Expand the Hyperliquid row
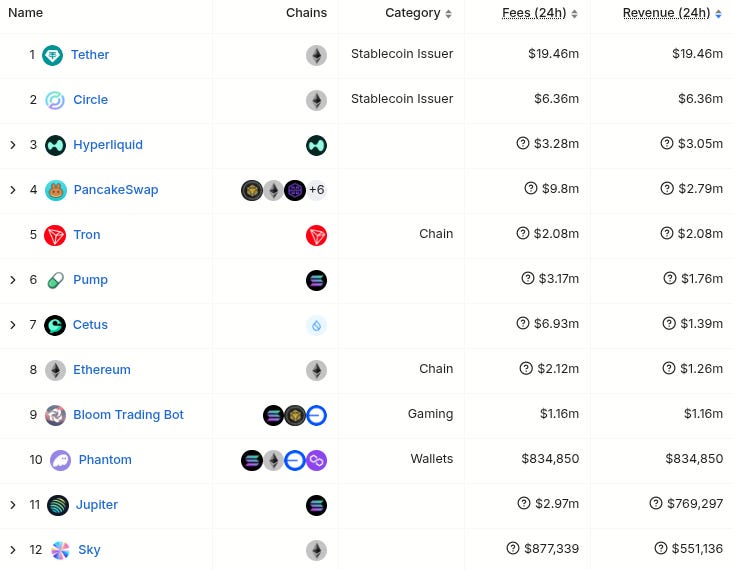This screenshot has height=570, width=732. [13, 145]
